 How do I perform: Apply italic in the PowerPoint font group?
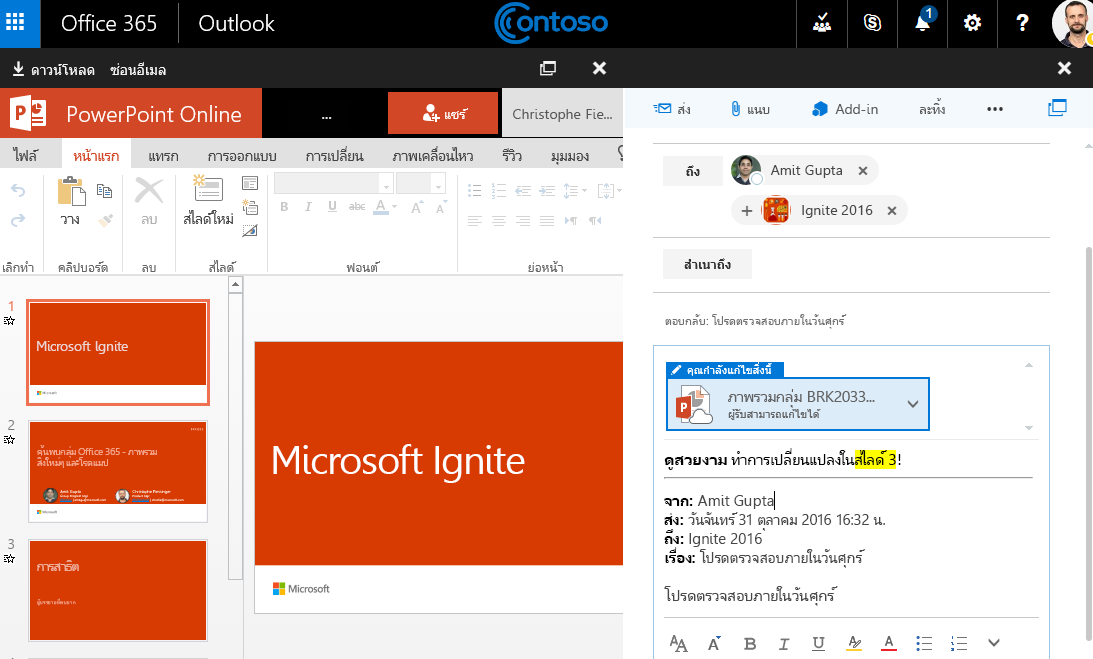[x=308, y=206]
